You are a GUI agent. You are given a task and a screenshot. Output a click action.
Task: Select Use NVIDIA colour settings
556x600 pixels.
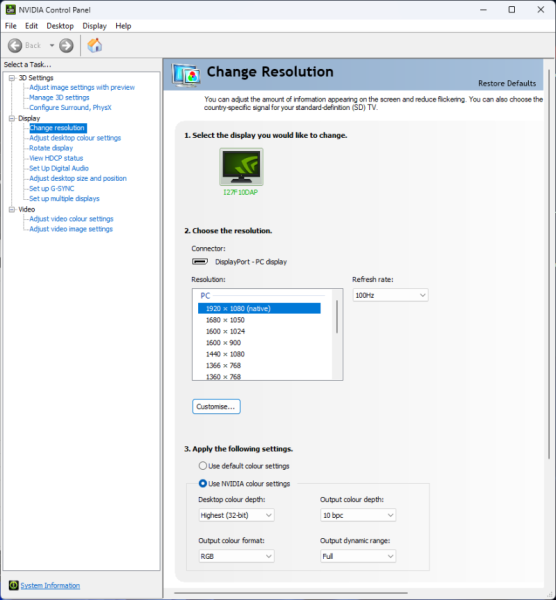coord(202,483)
